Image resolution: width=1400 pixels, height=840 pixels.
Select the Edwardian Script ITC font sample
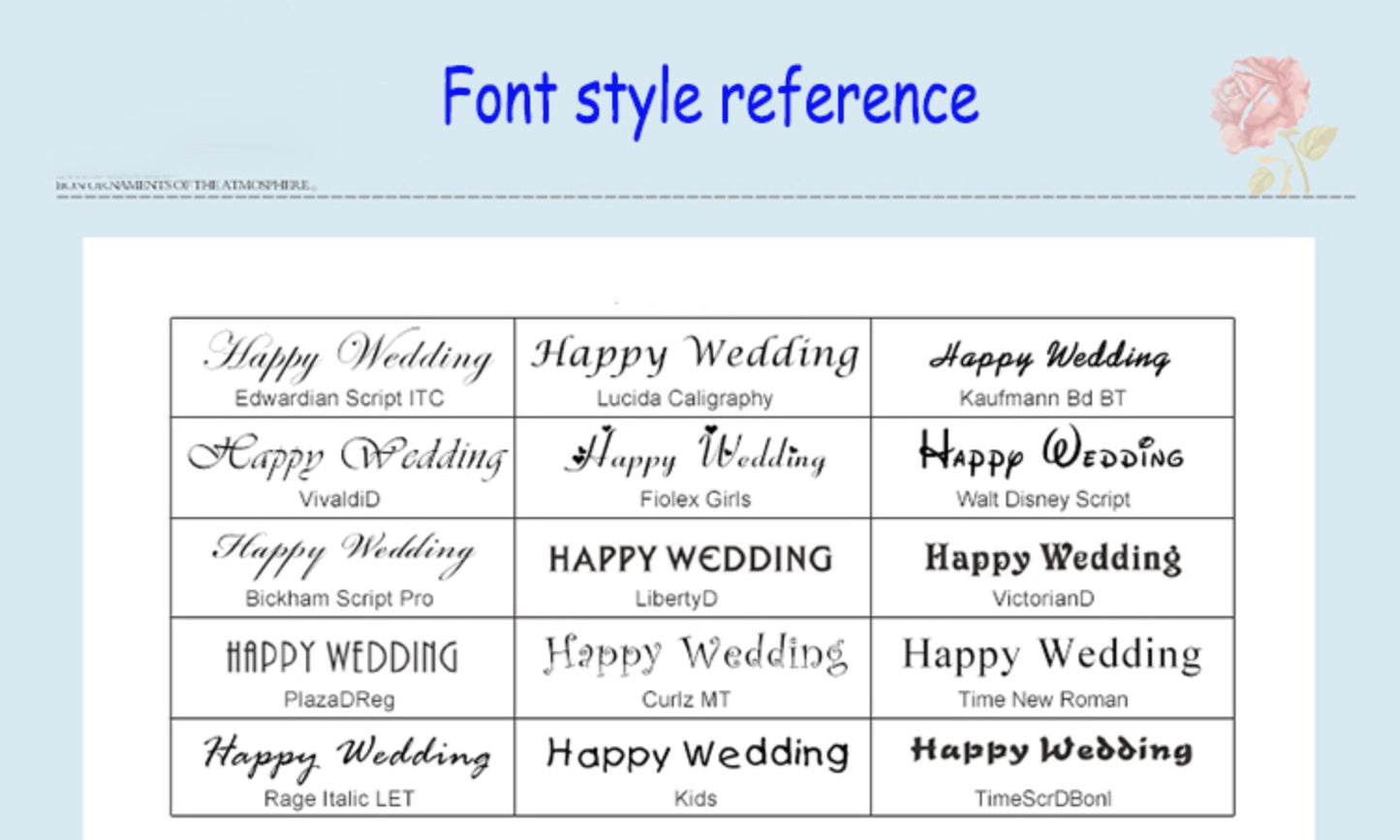[x=347, y=356]
